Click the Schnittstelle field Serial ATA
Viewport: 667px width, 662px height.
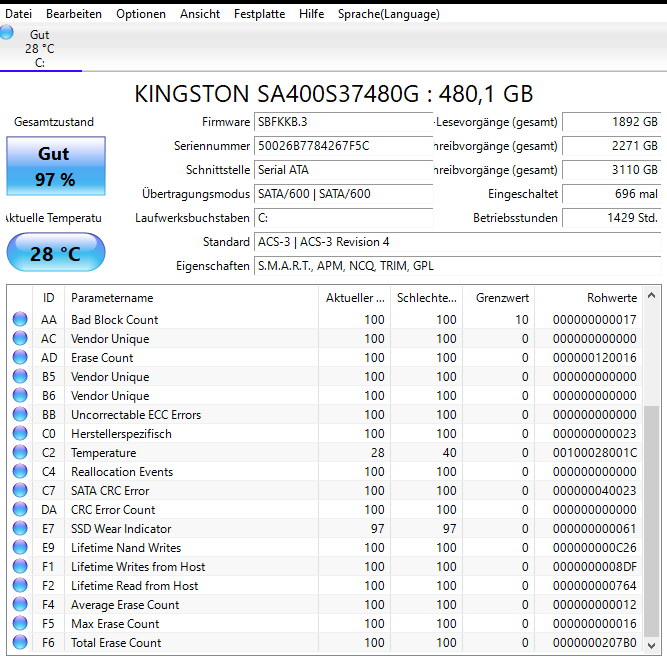coord(343,170)
